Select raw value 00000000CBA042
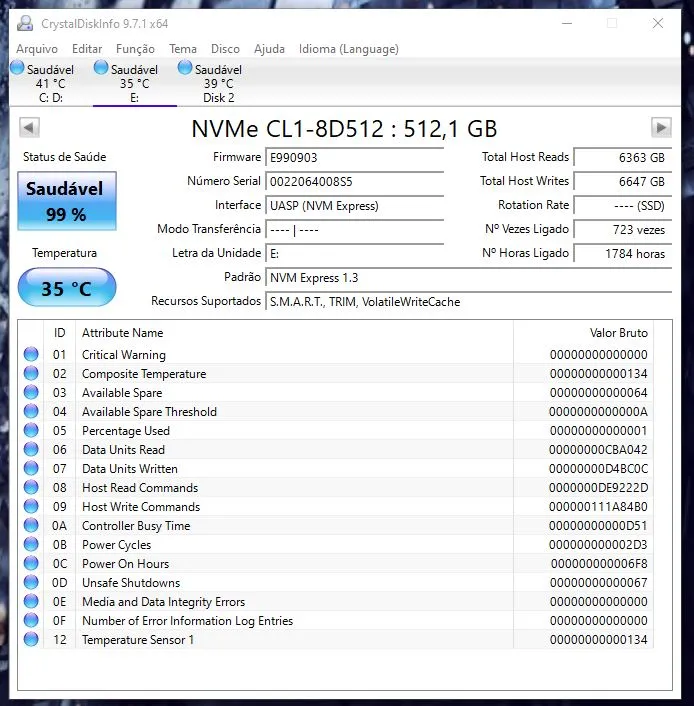 tap(598, 449)
